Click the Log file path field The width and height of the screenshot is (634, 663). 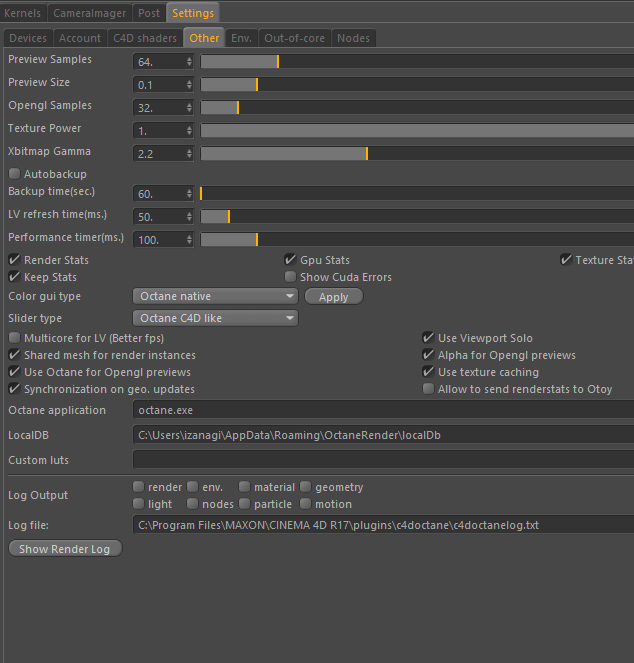(383, 525)
